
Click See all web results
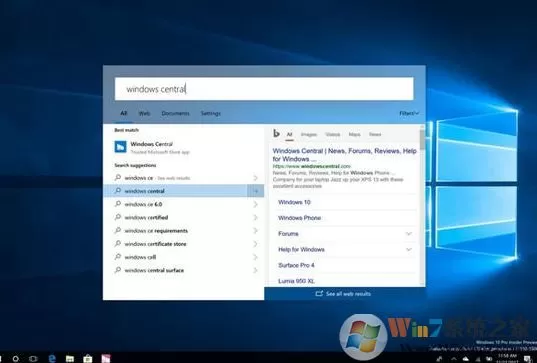[343, 294]
